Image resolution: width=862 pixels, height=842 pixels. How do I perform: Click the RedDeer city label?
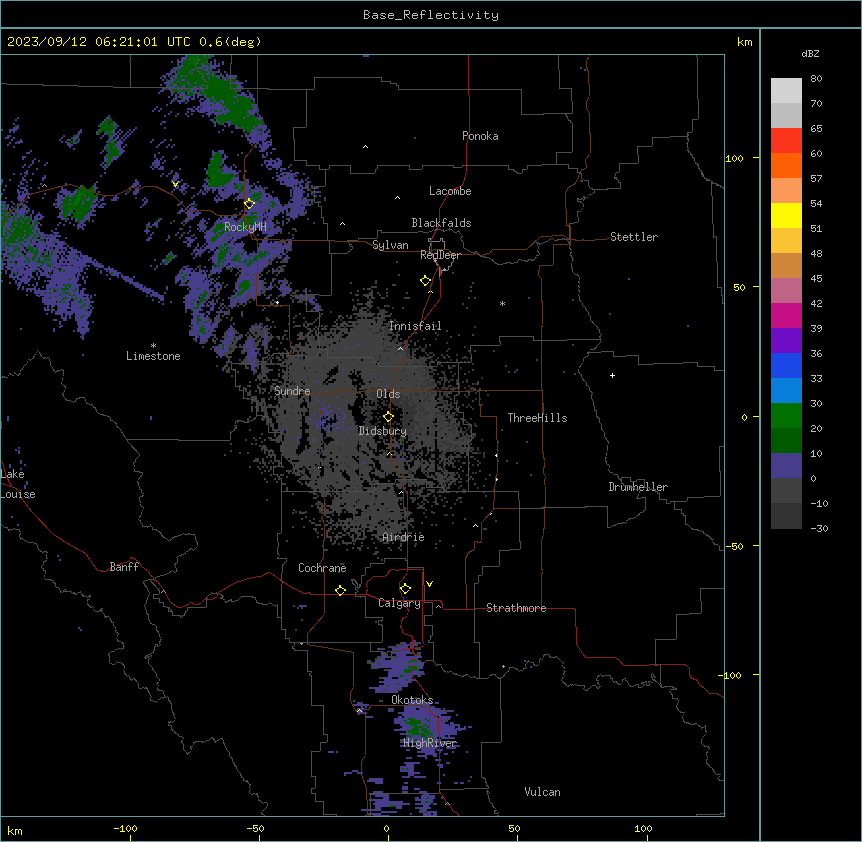[x=440, y=255]
